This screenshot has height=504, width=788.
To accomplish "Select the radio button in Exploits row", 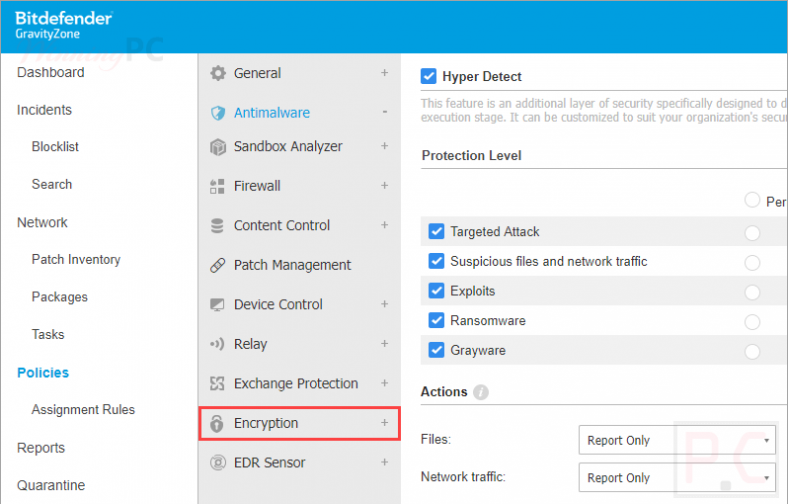I will point(752,292).
